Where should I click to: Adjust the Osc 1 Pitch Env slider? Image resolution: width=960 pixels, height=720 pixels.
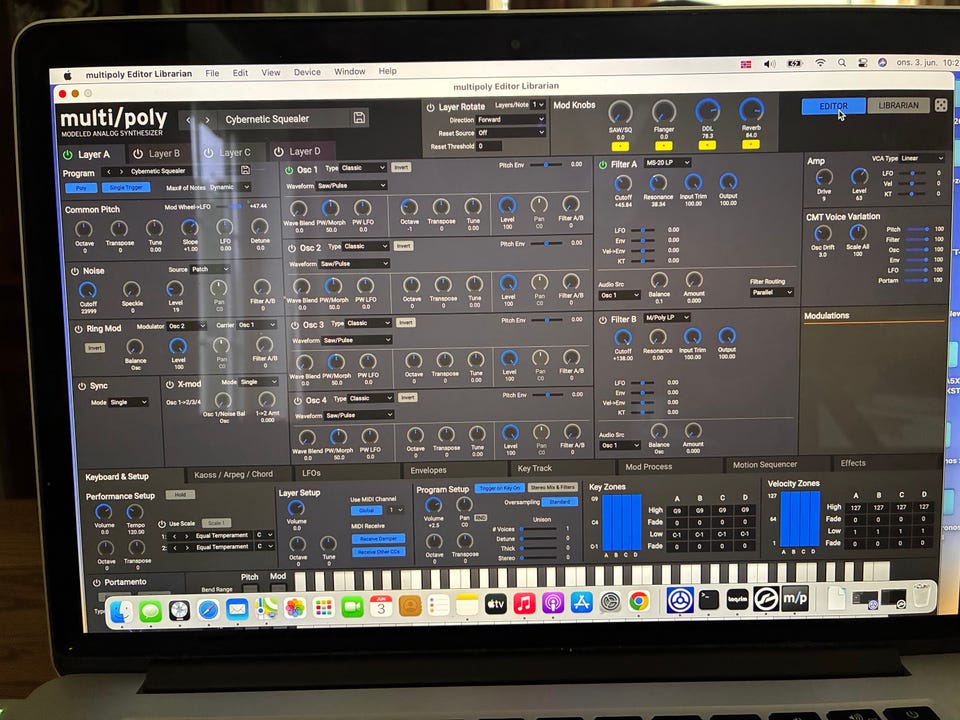[548, 165]
